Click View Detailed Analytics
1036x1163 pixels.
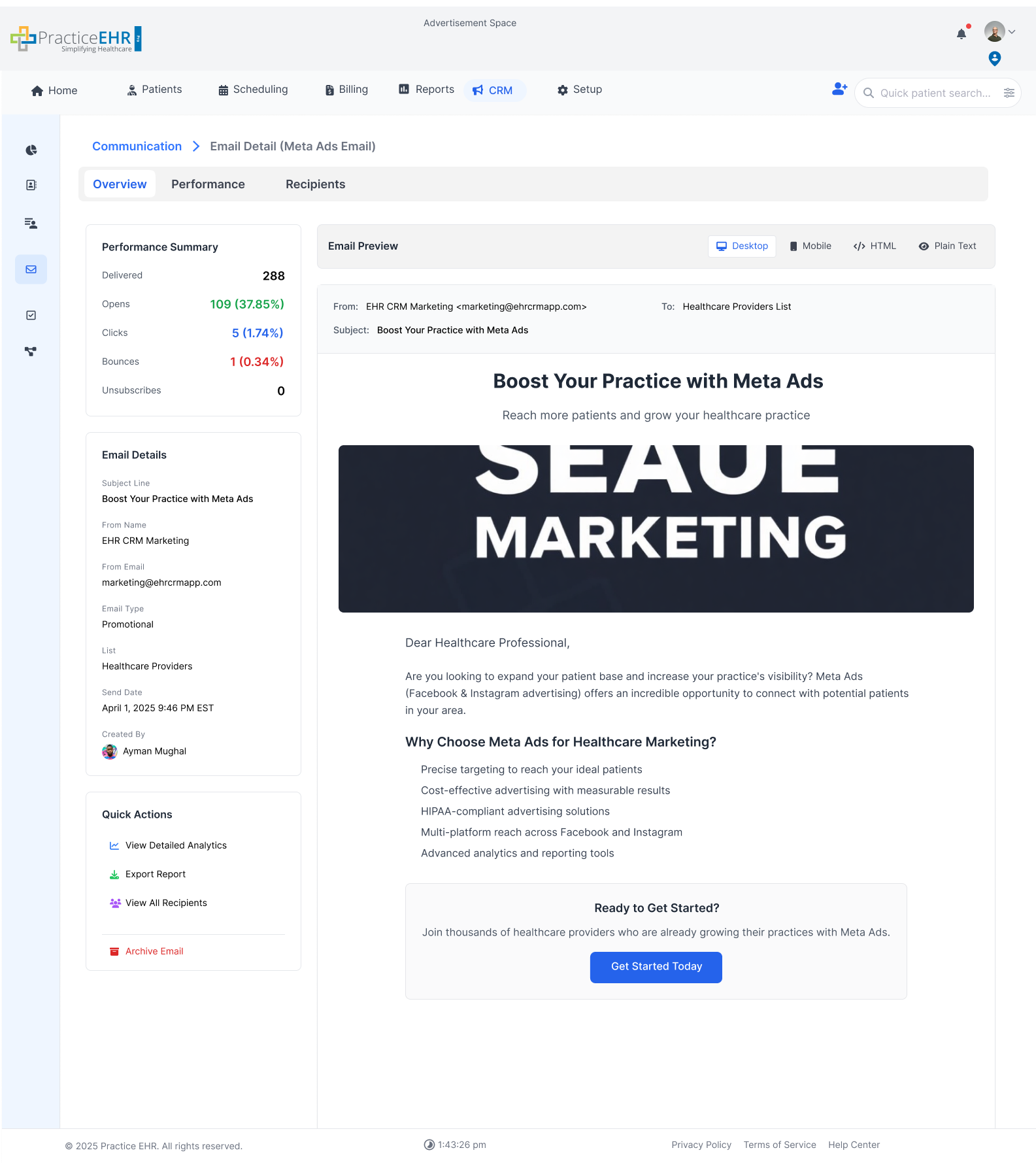click(x=168, y=846)
